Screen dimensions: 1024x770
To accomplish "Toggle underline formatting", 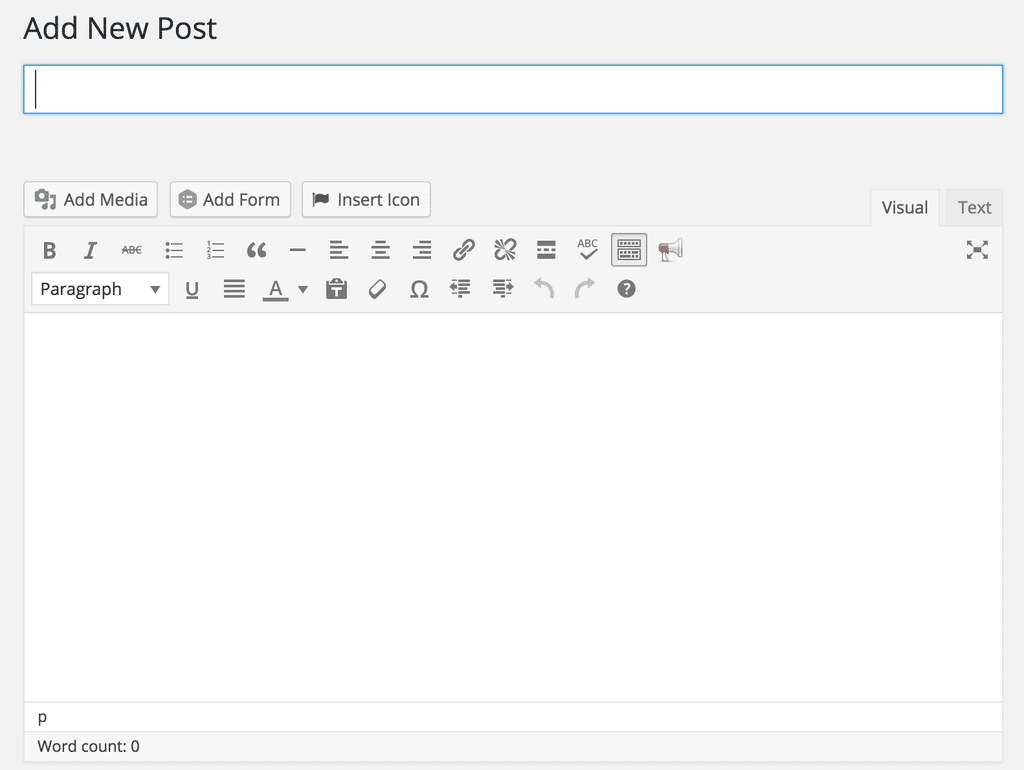I will pyautogui.click(x=192, y=289).
